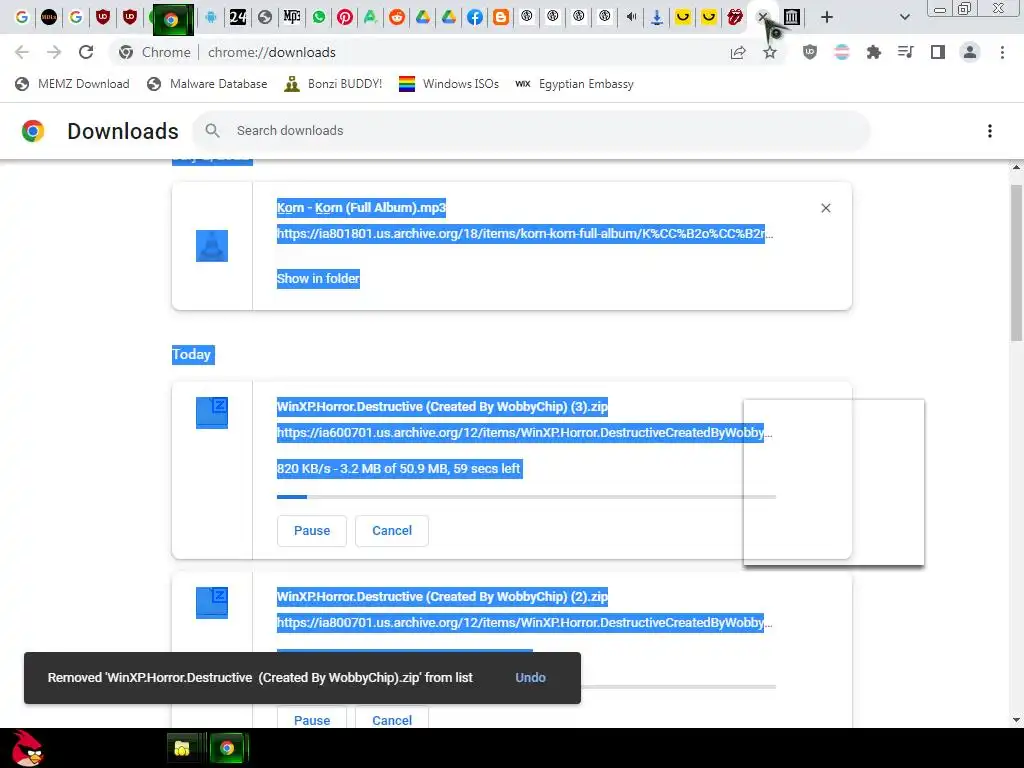Go back to the previous page
The width and height of the screenshot is (1024, 768).
(22, 52)
